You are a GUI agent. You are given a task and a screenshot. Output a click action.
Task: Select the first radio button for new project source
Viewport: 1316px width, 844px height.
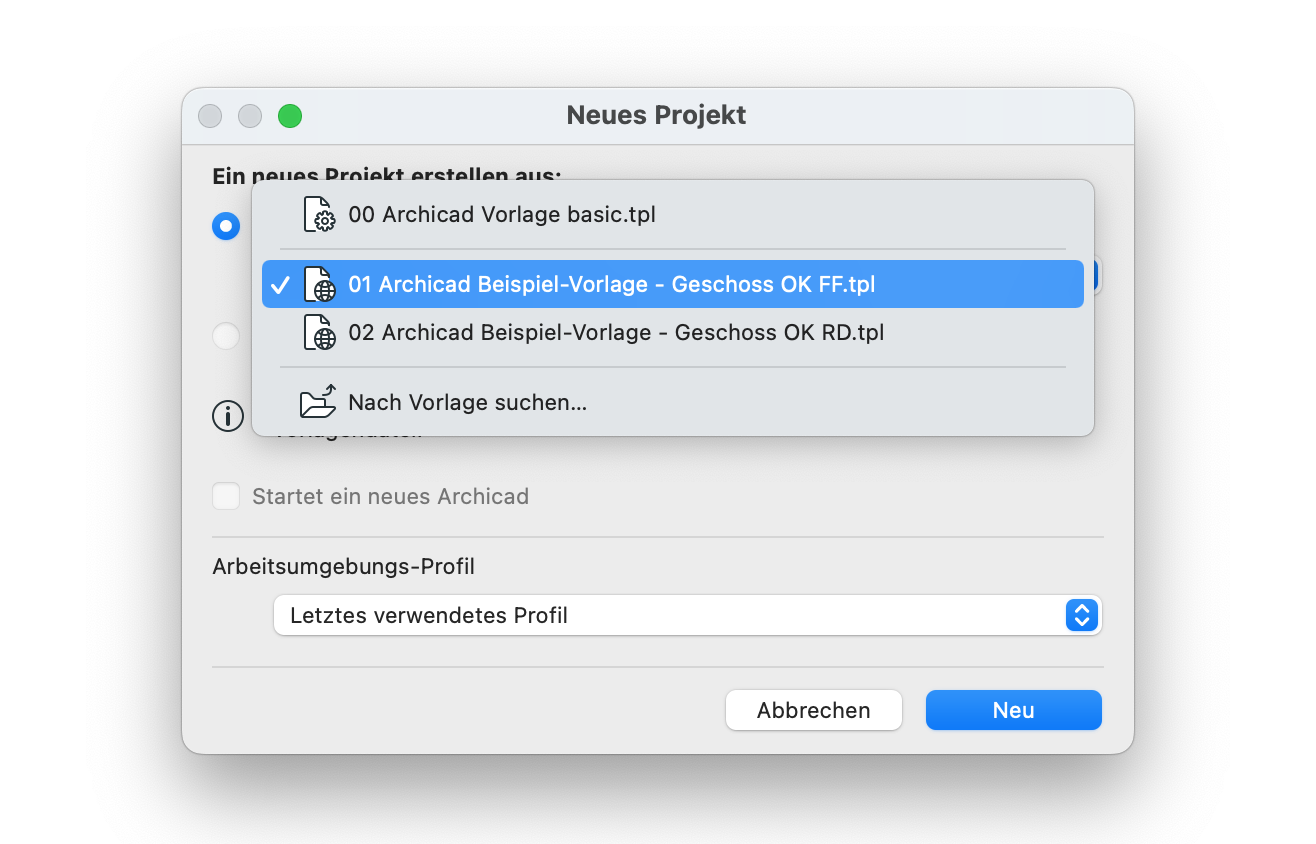(226, 226)
